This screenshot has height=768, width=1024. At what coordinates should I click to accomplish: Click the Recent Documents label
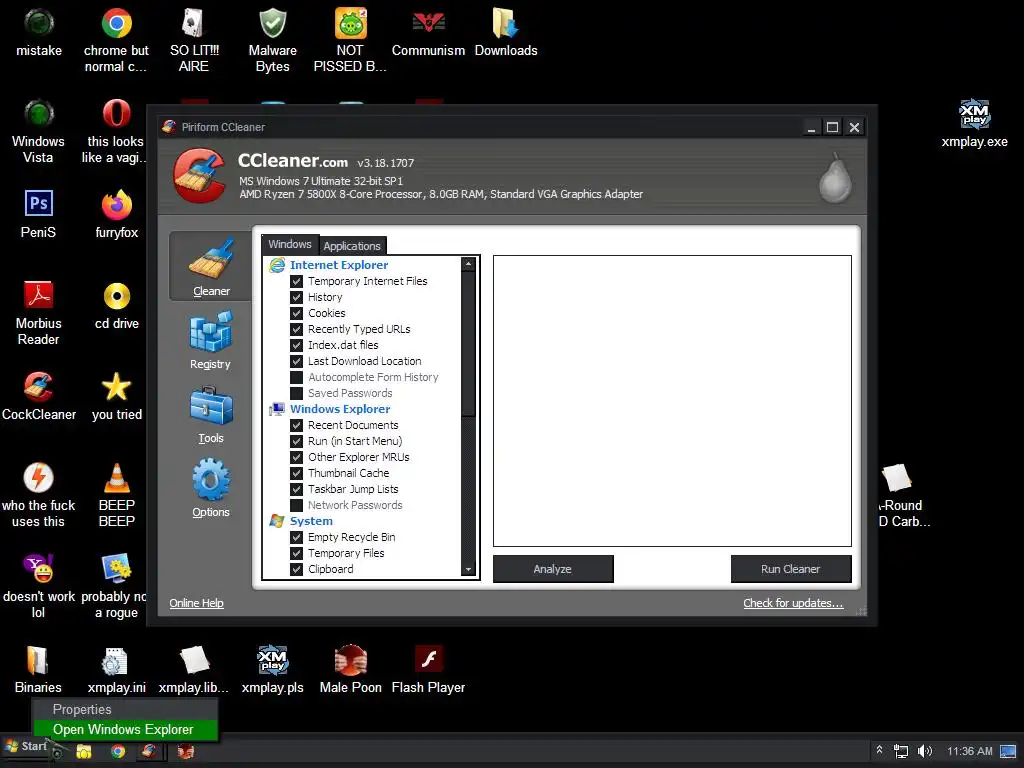pyautogui.click(x=353, y=425)
